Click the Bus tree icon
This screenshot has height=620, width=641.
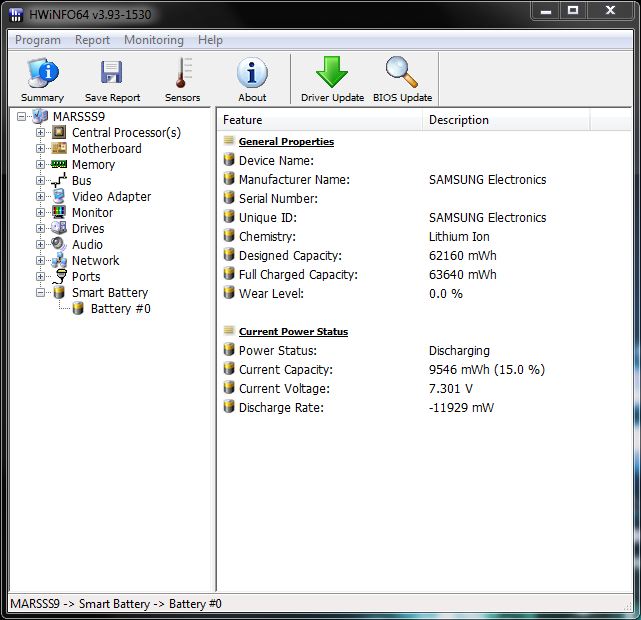point(59,180)
